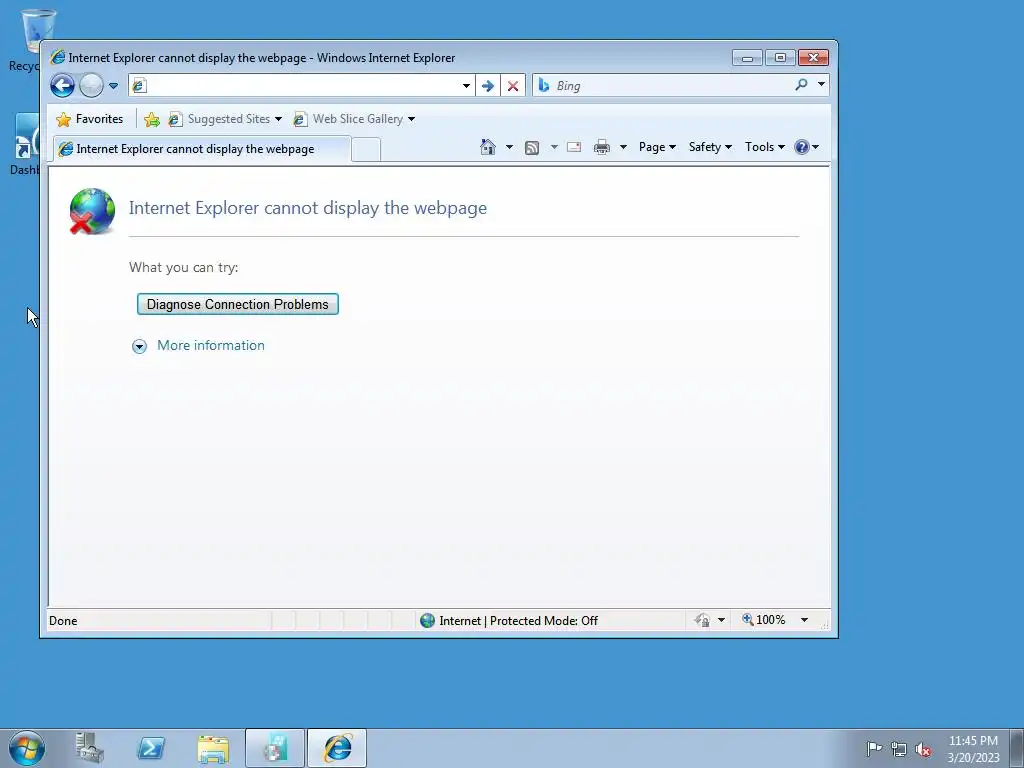Open the Web Slice Gallery link
Screen dimensions: 1024x768
point(354,119)
